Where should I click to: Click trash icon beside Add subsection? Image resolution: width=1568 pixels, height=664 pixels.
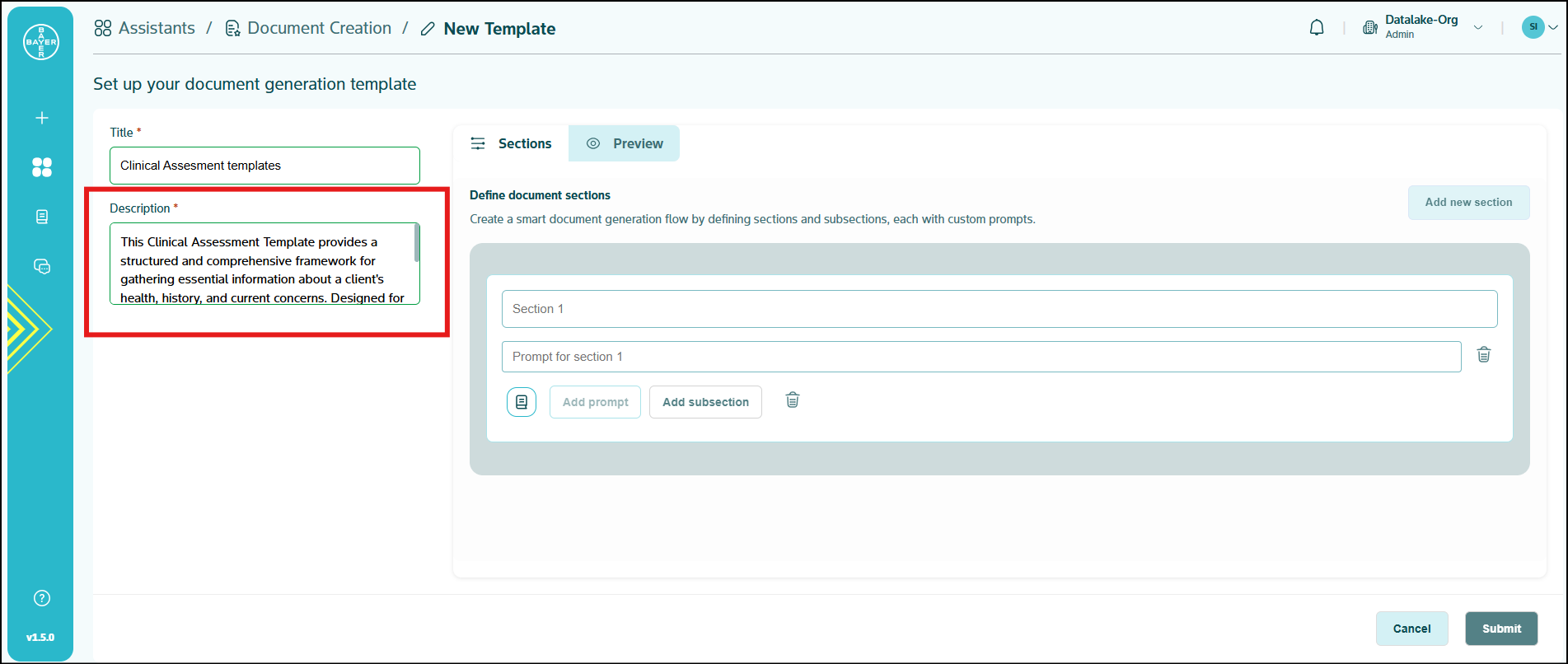click(x=792, y=400)
